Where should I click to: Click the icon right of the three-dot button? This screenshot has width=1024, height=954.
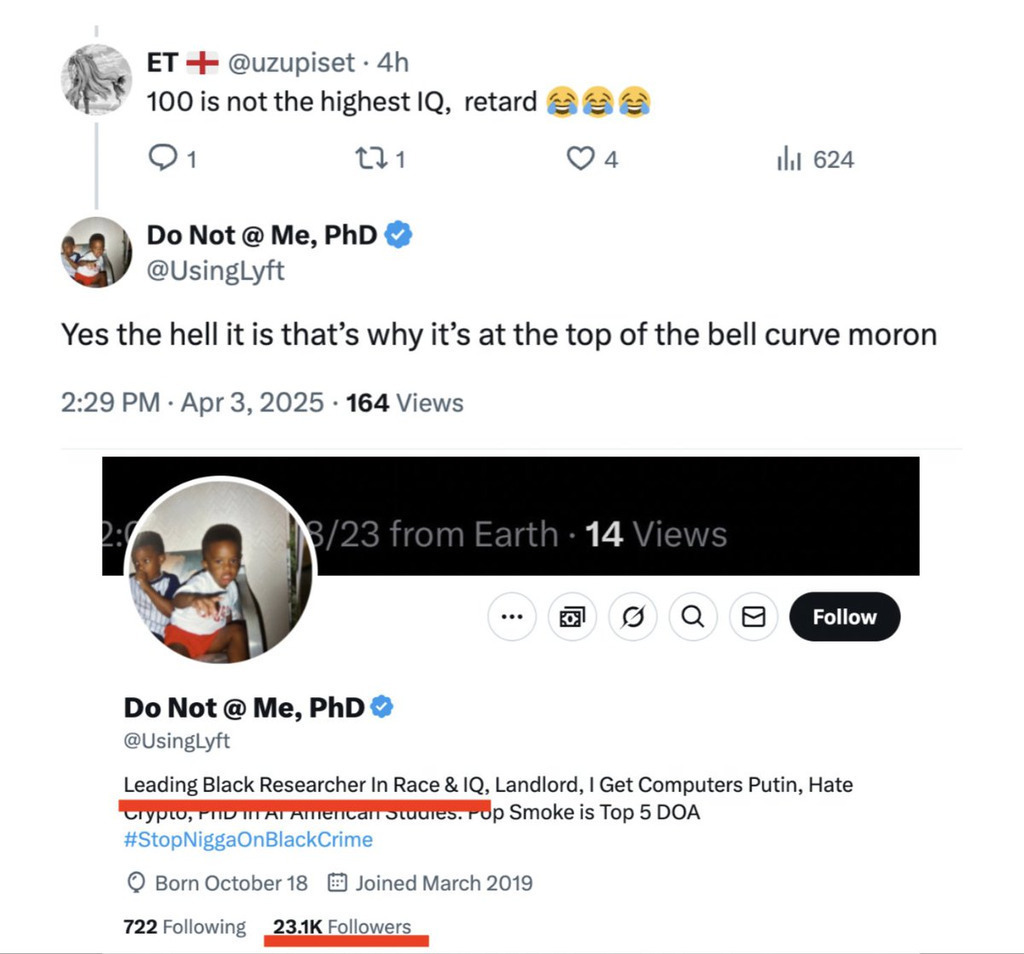pos(572,618)
